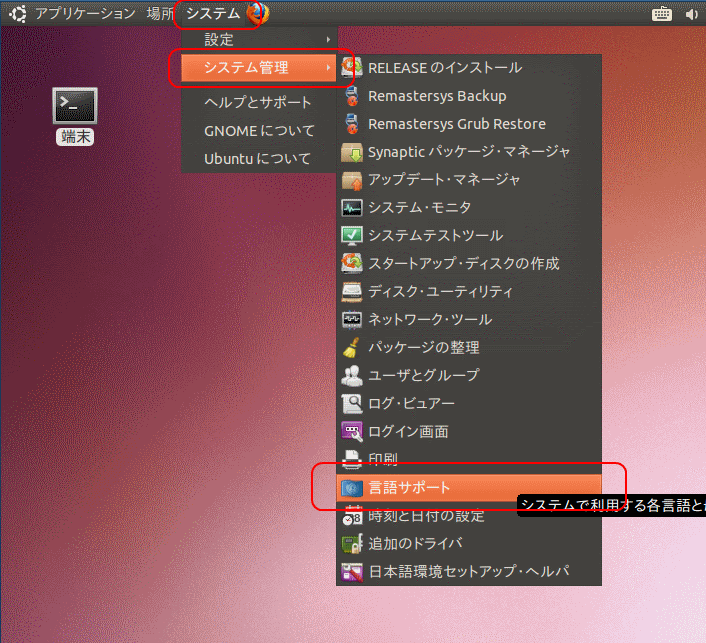The width and height of the screenshot is (706, 643).
Task: Click the スタートアップ・ディスクの作成 icon
Action: 352,263
